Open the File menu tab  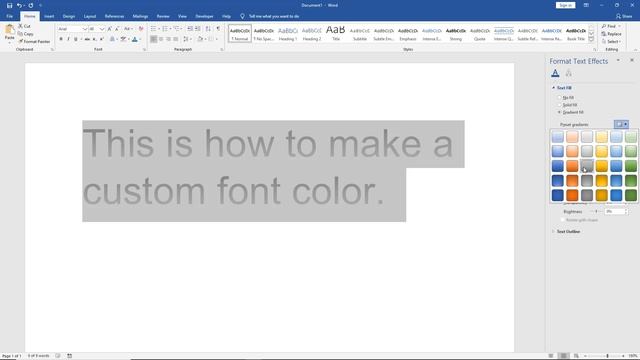pos(9,16)
